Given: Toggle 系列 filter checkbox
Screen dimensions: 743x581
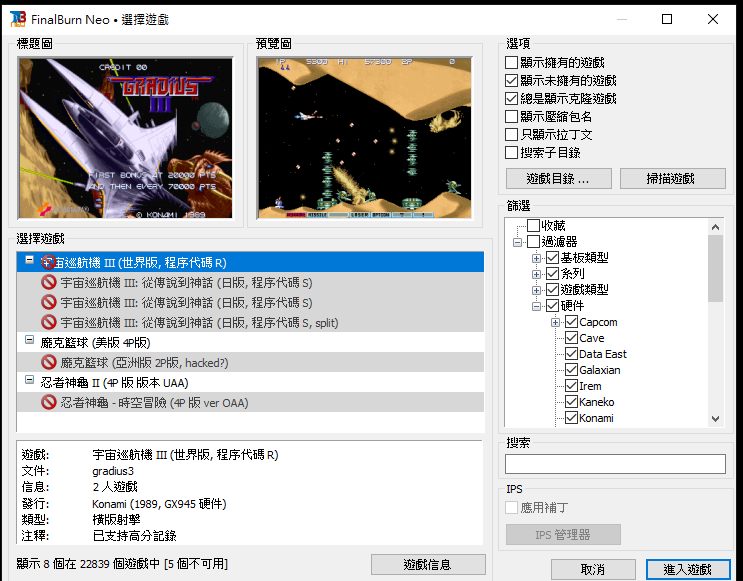Looking at the screenshot, I should coord(553,274).
